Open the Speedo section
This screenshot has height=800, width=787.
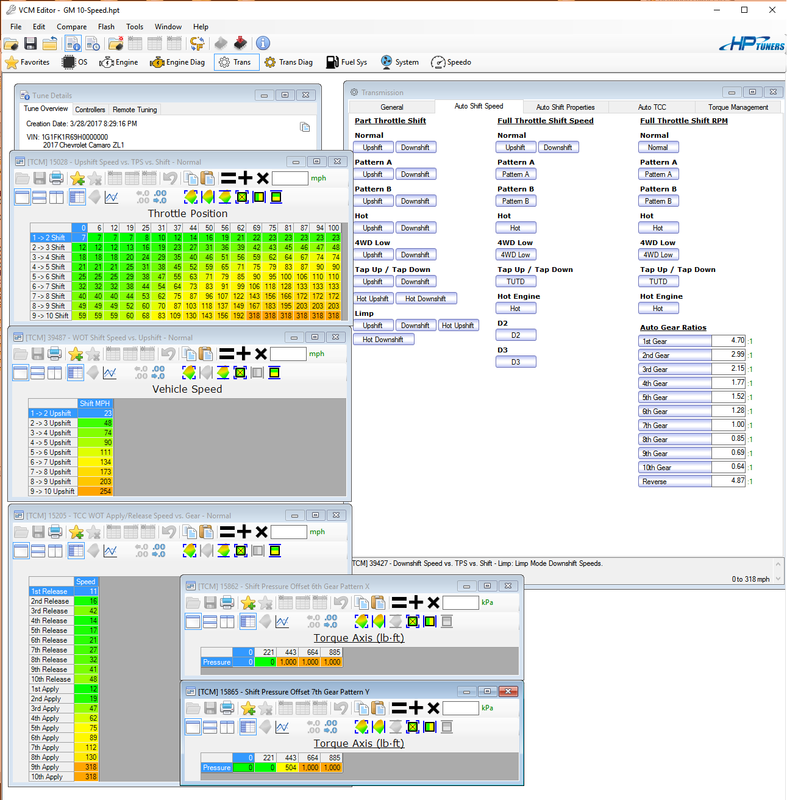[x=451, y=62]
